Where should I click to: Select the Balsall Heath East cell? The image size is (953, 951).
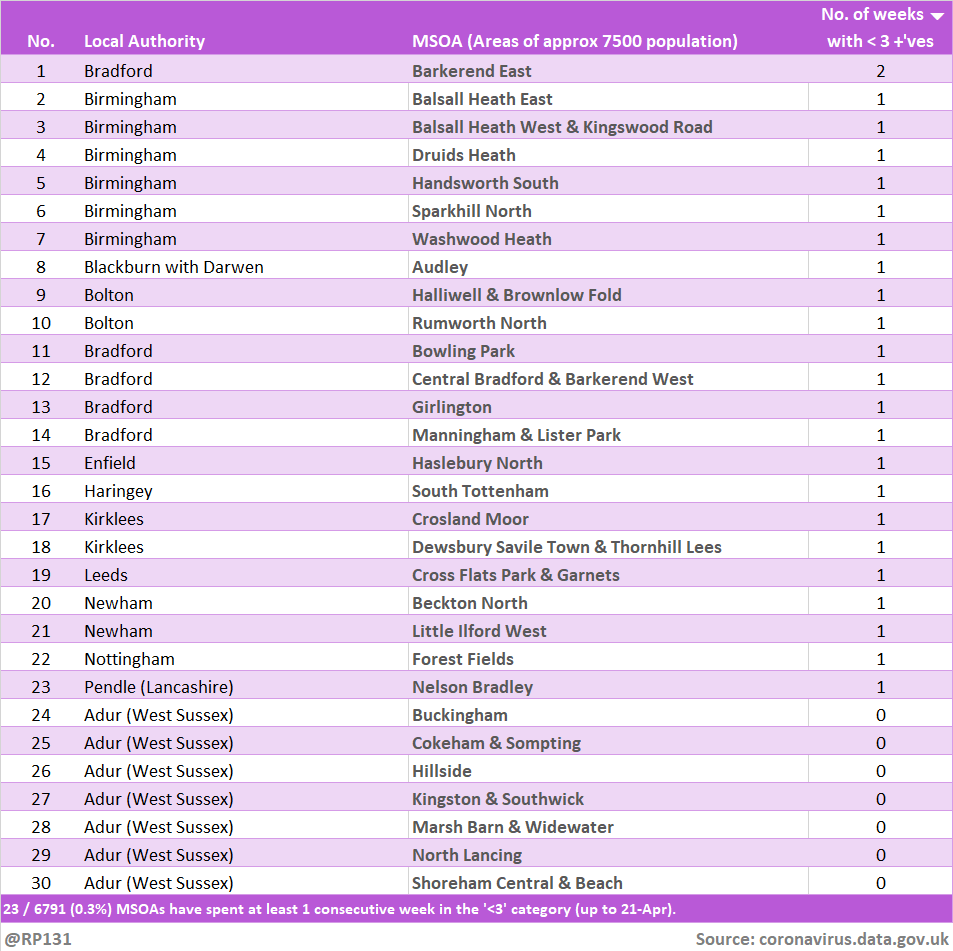click(482, 99)
